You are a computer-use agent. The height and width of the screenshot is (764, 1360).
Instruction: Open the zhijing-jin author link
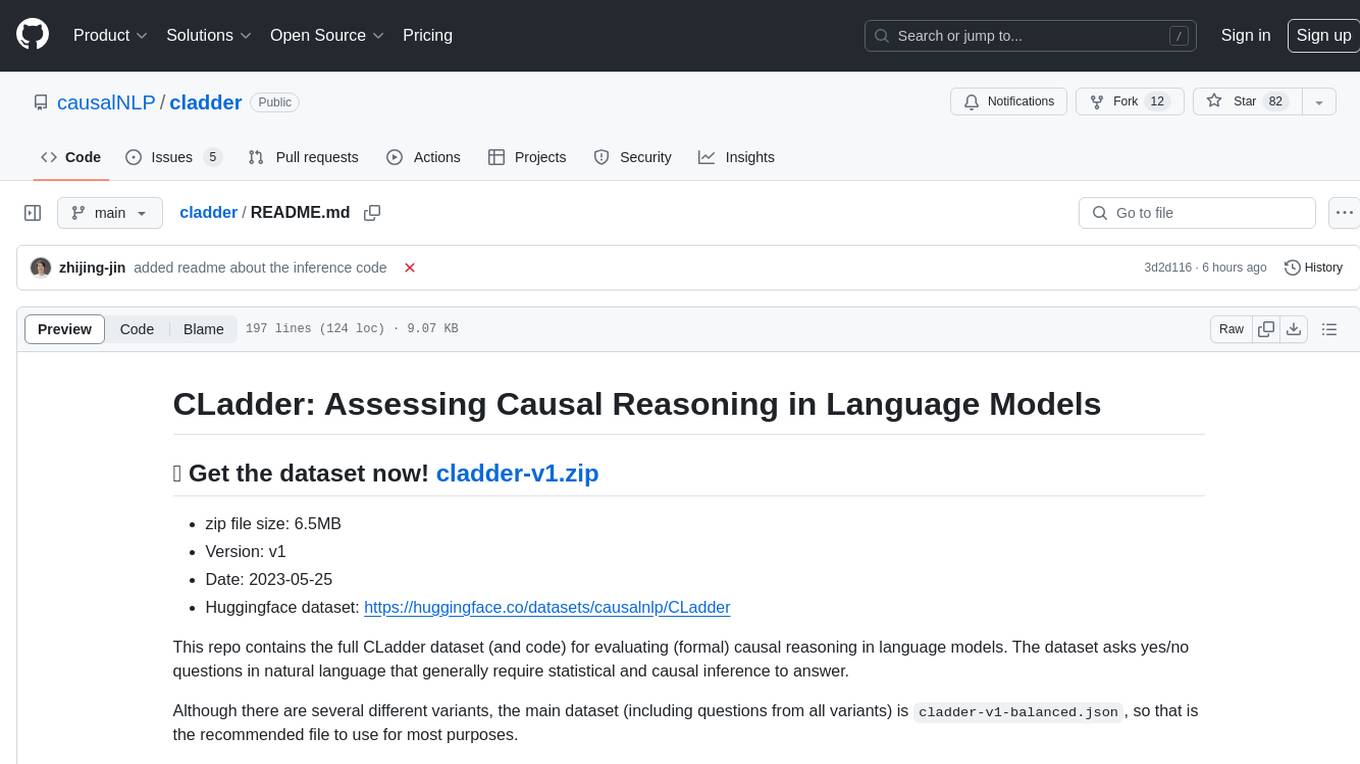point(92,268)
